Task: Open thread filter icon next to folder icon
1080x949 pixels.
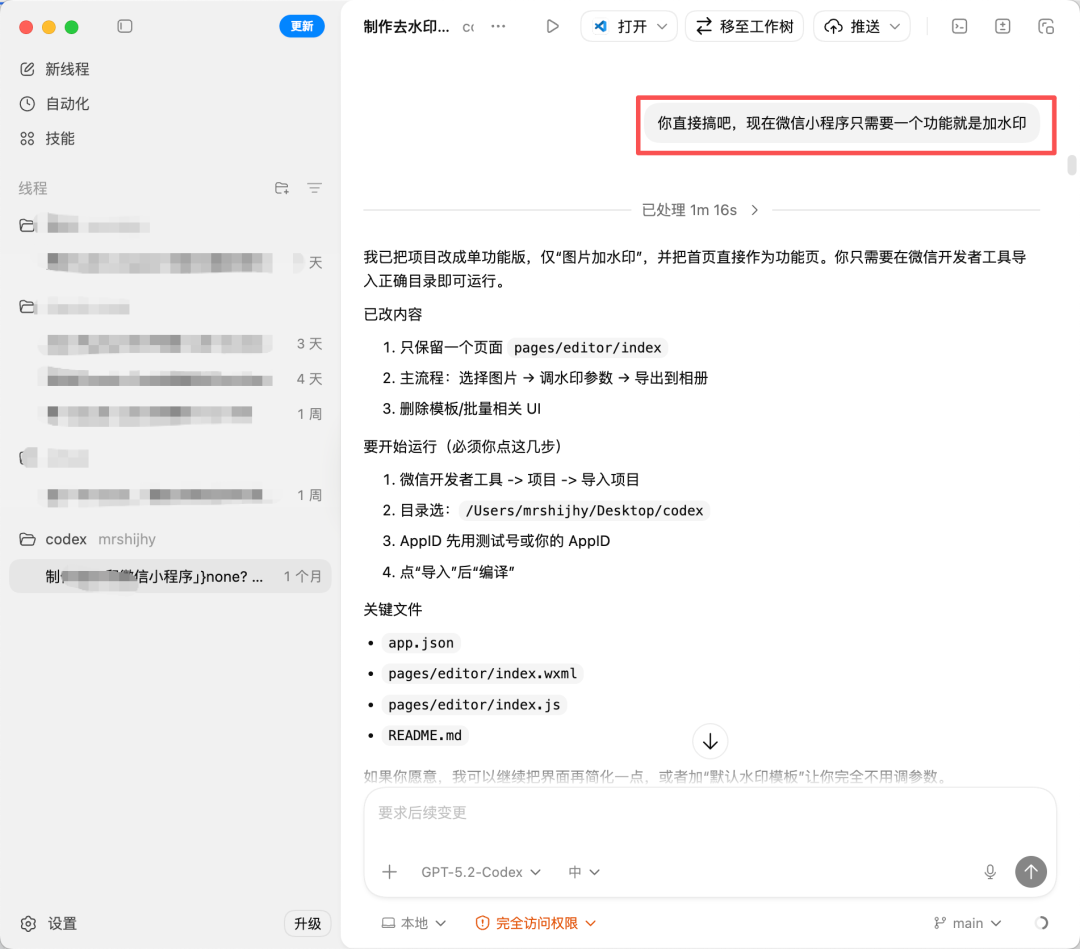Action: [314, 188]
